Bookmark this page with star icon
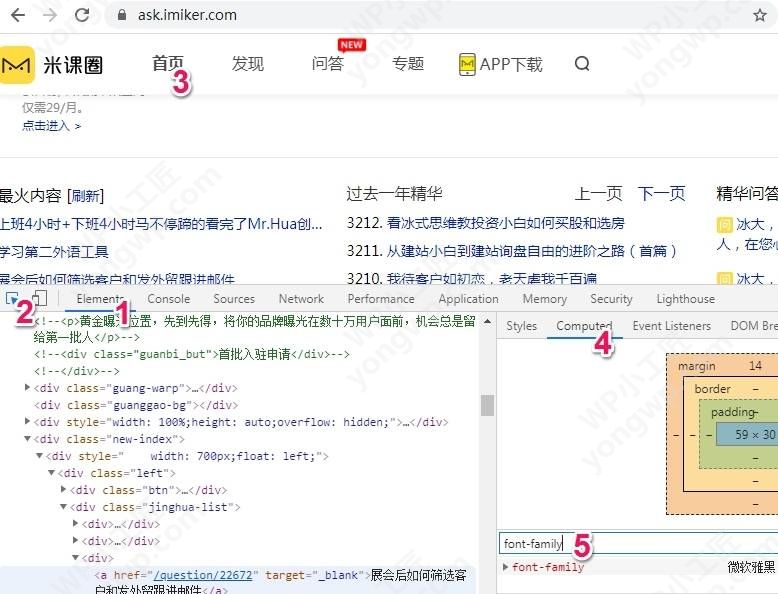This screenshot has width=778, height=594. pos(760,15)
